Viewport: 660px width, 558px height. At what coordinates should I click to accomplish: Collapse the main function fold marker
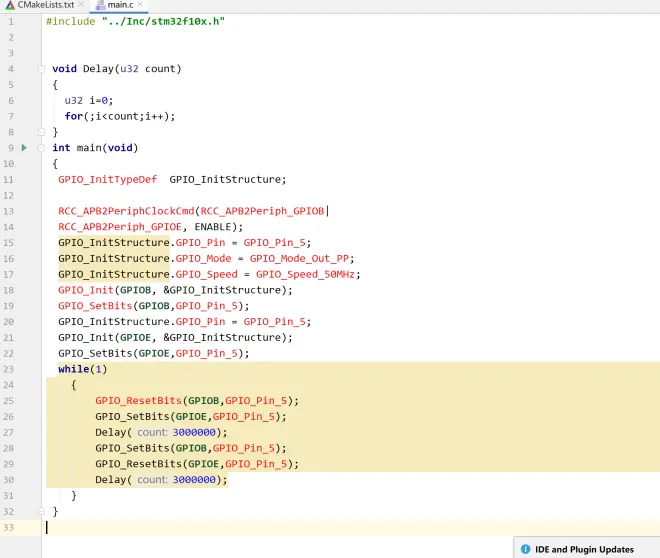tap(41, 148)
